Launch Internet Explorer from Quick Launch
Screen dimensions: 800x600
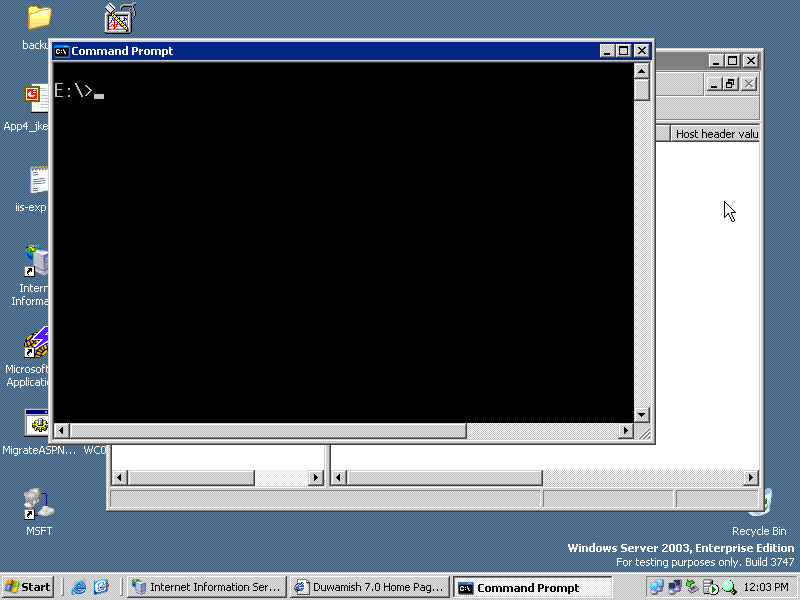coord(78,586)
